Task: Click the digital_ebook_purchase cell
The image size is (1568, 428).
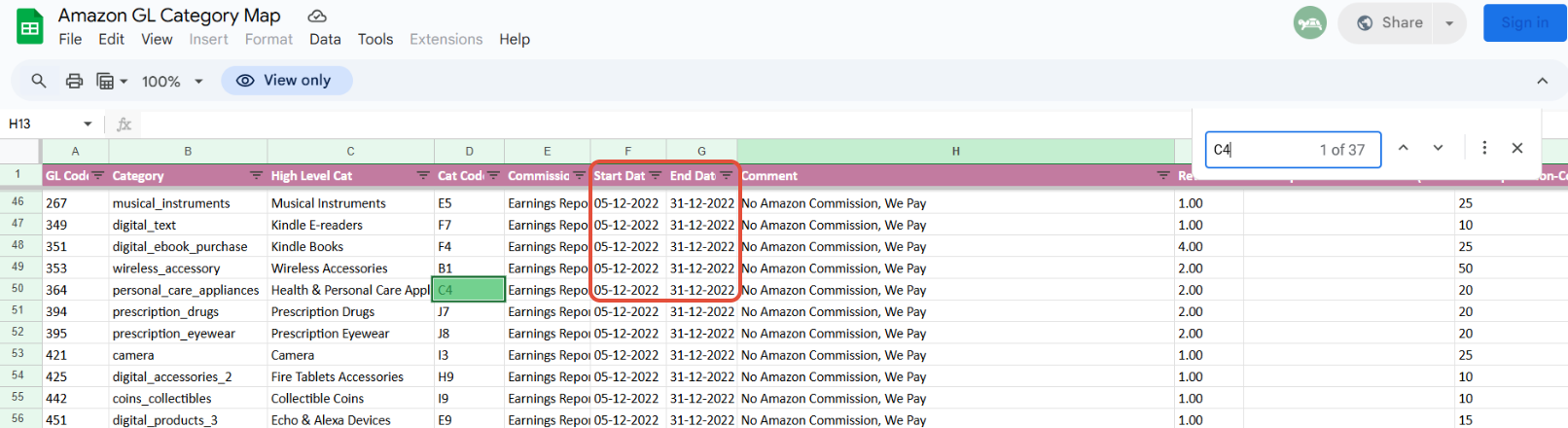Action: [188, 247]
